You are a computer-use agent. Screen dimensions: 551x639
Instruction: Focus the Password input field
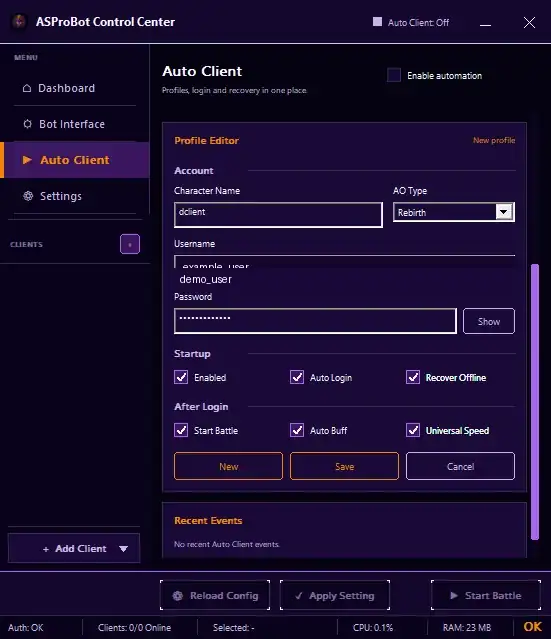(315, 321)
